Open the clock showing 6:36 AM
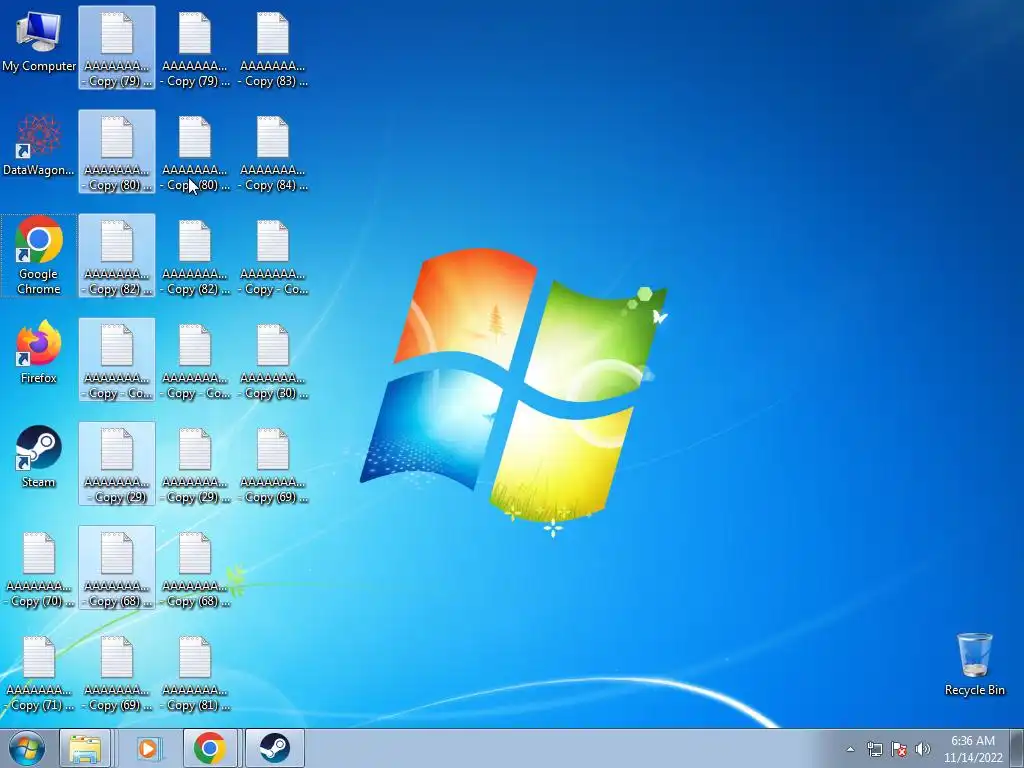 click(x=972, y=749)
